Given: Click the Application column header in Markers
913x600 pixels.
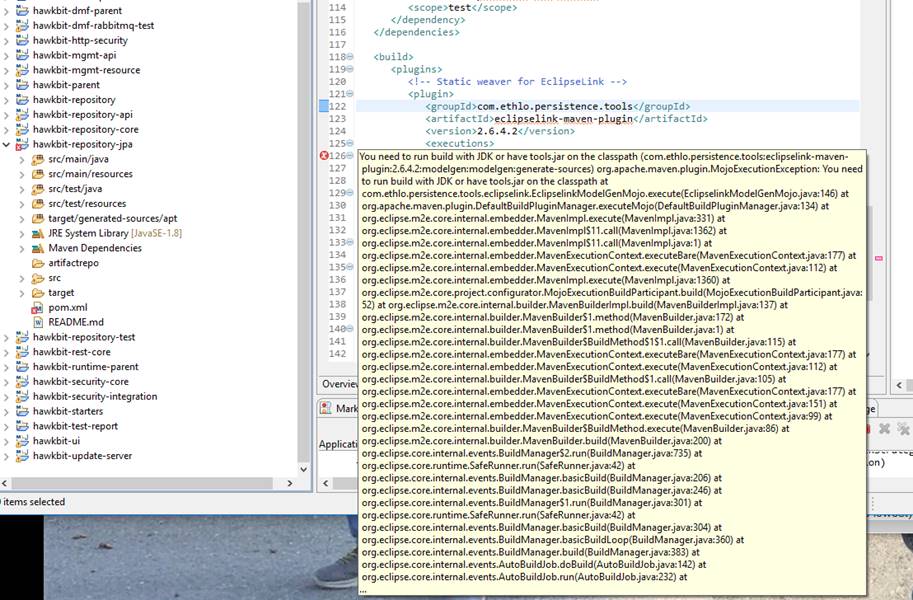Looking at the screenshot, I should [338, 444].
